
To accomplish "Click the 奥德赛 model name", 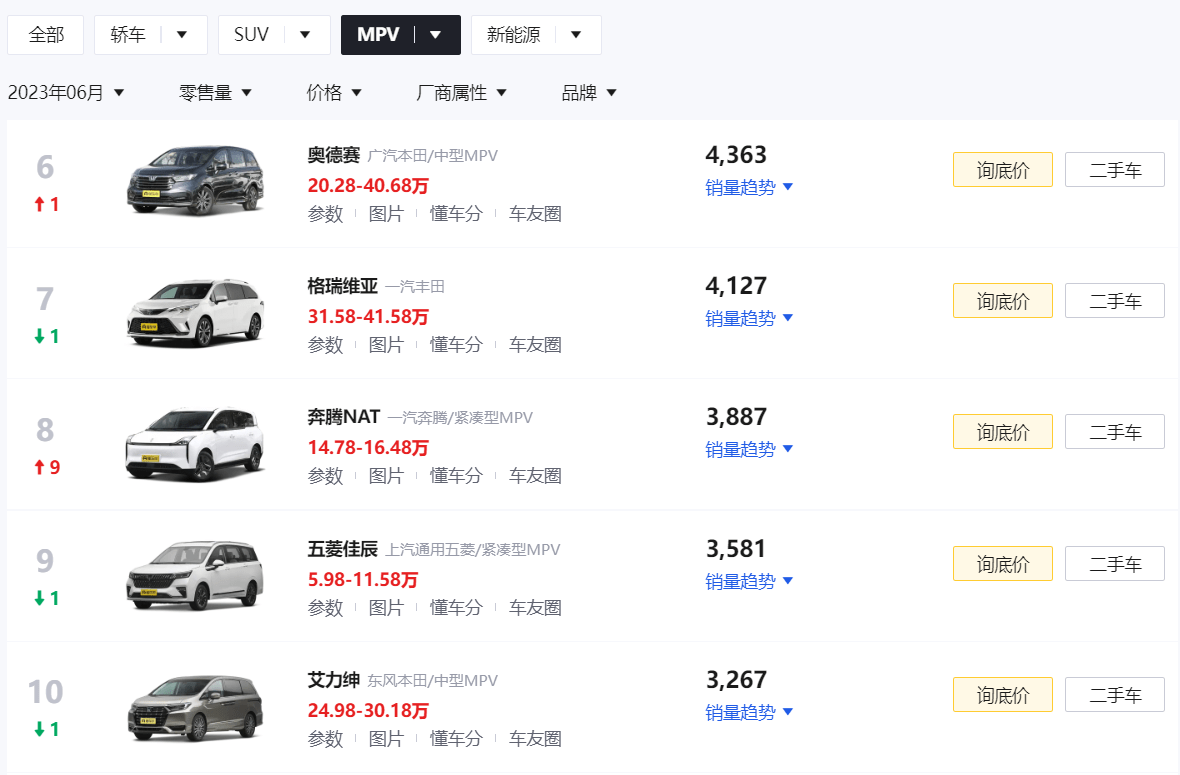I will point(332,155).
